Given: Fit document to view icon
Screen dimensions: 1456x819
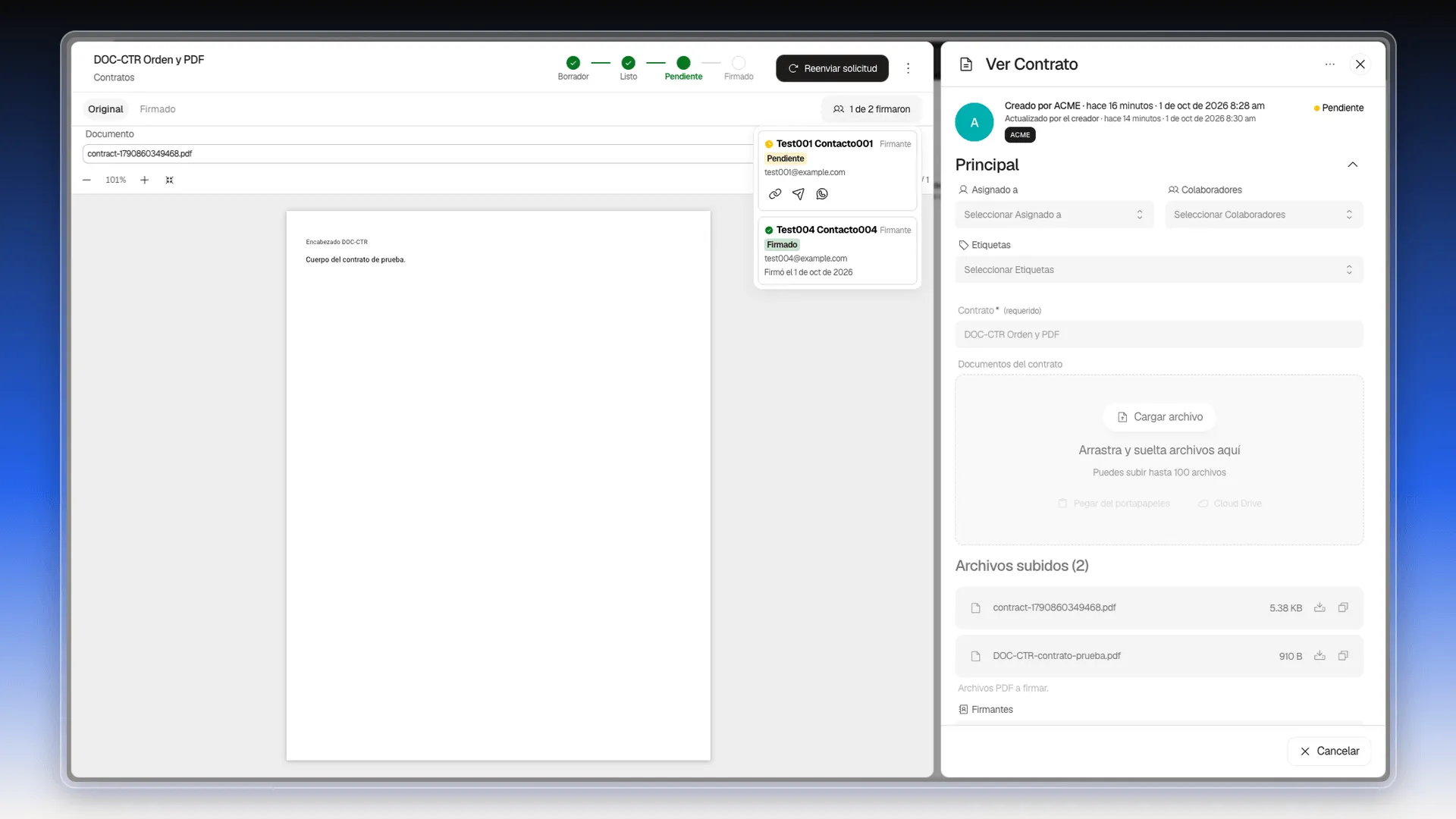Looking at the screenshot, I should tap(169, 180).
